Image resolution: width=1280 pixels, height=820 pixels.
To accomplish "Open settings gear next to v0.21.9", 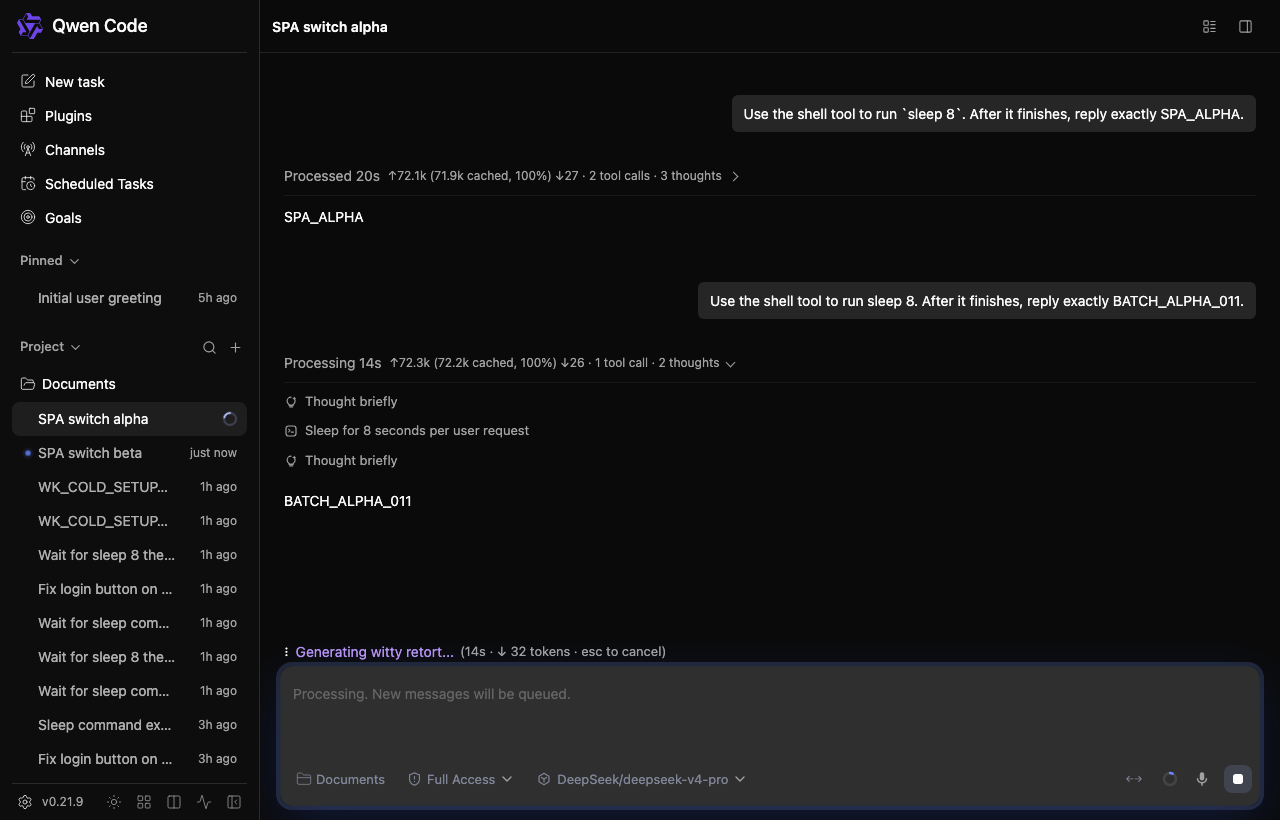I will (25, 802).
